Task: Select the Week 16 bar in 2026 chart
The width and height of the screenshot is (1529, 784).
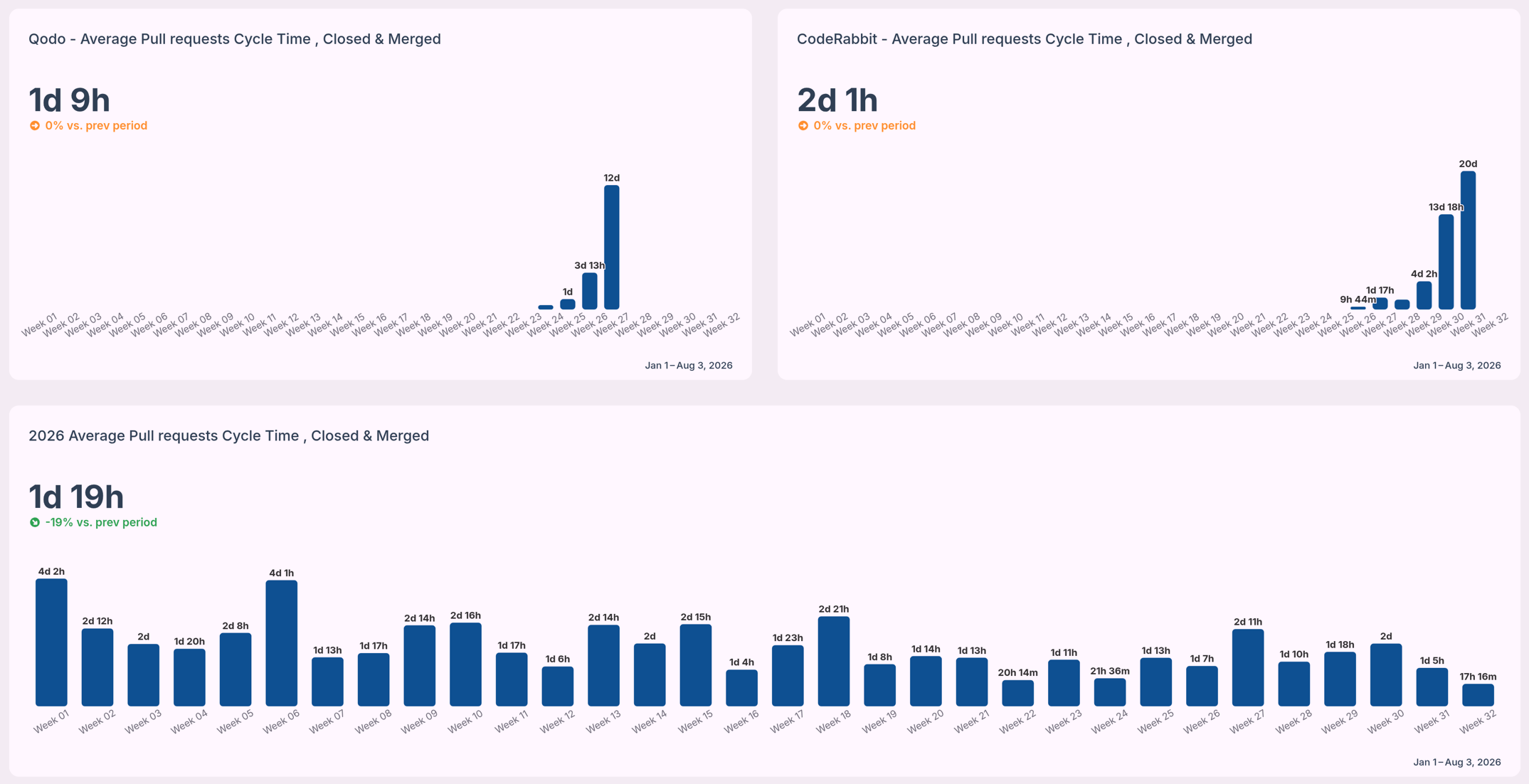Action: pyautogui.click(x=742, y=688)
